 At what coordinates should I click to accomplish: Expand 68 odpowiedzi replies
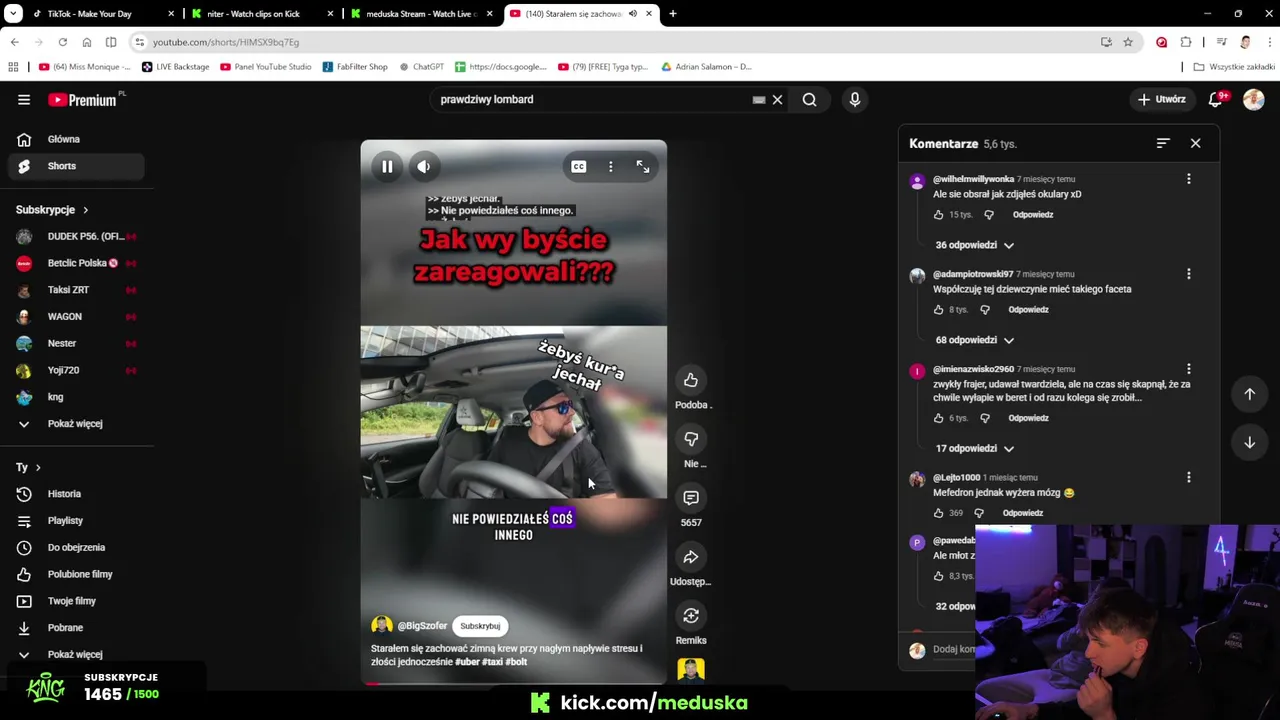975,340
